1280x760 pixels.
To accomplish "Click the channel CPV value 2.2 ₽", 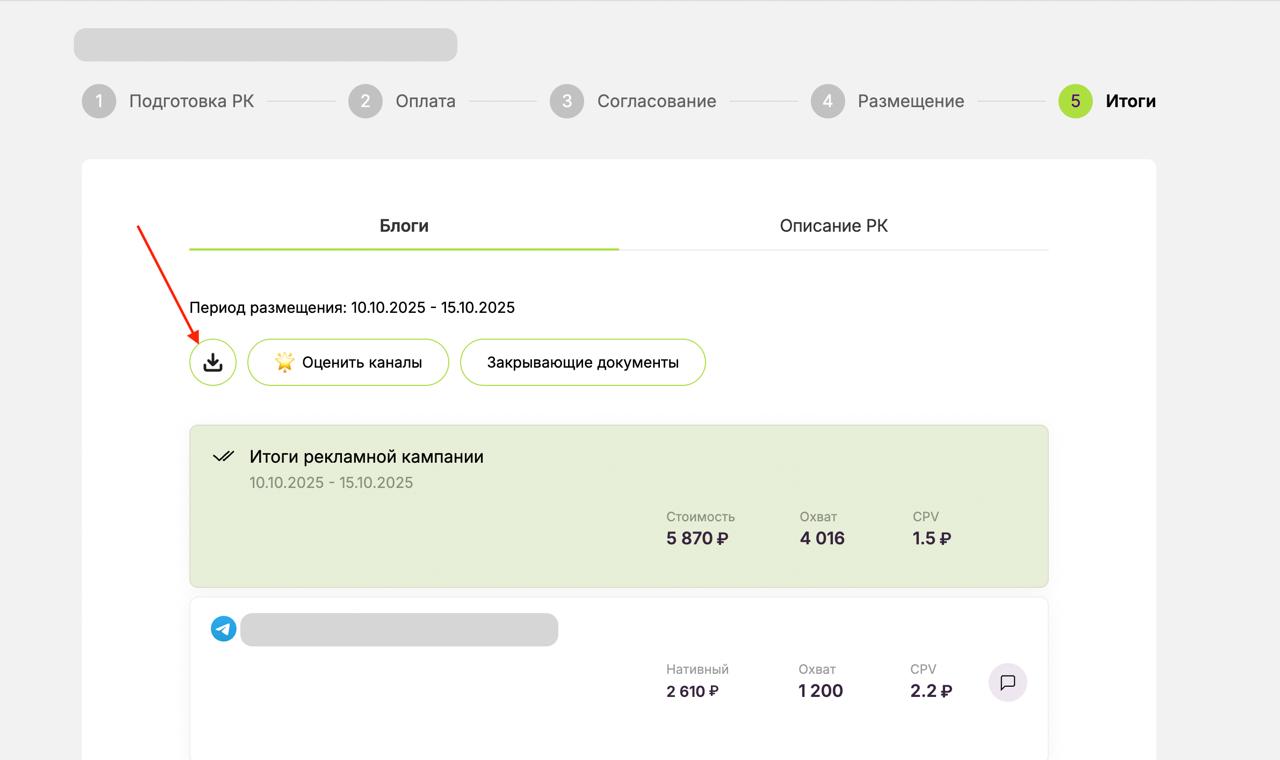I will pos(930,691).
